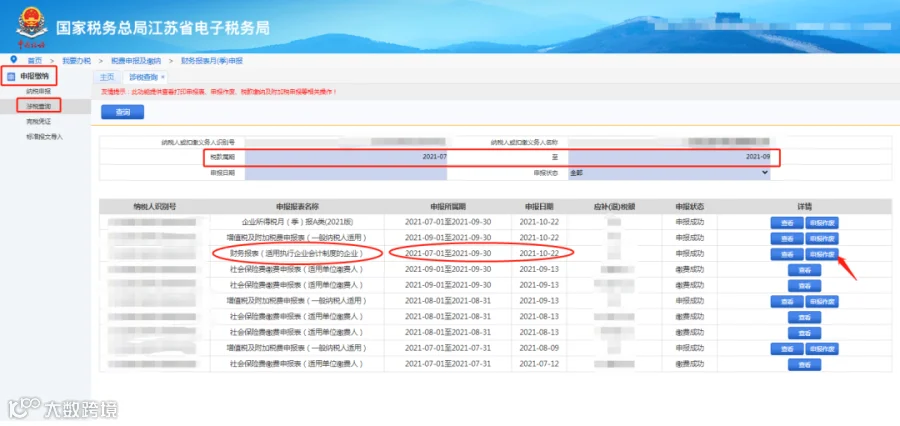The image size is (900, 426).
Task: Open the 申报状态 dropdown showing 全部
Action: pyautogui.click(x=670, y=172)
